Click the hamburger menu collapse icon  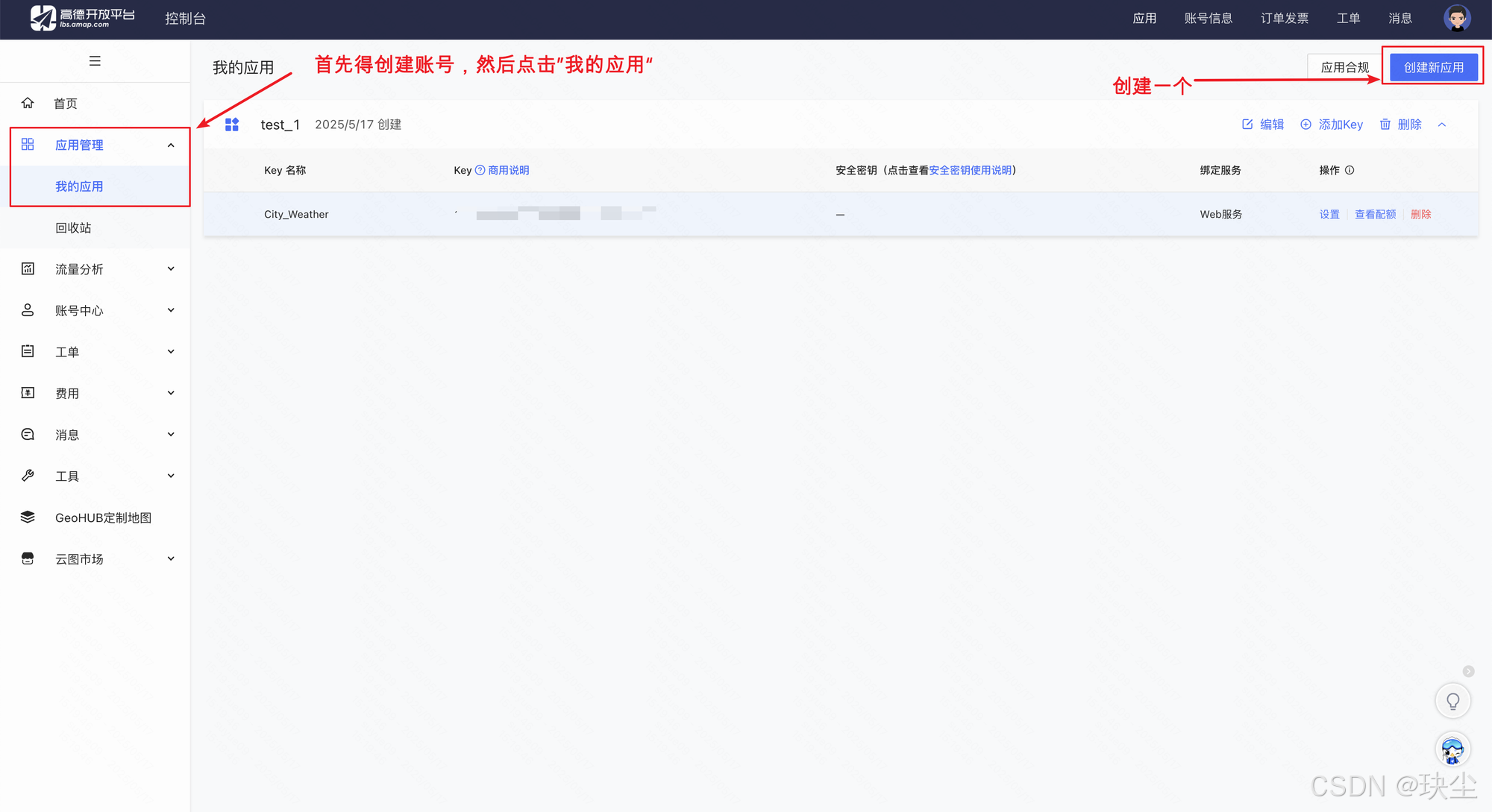click(95, 61)
